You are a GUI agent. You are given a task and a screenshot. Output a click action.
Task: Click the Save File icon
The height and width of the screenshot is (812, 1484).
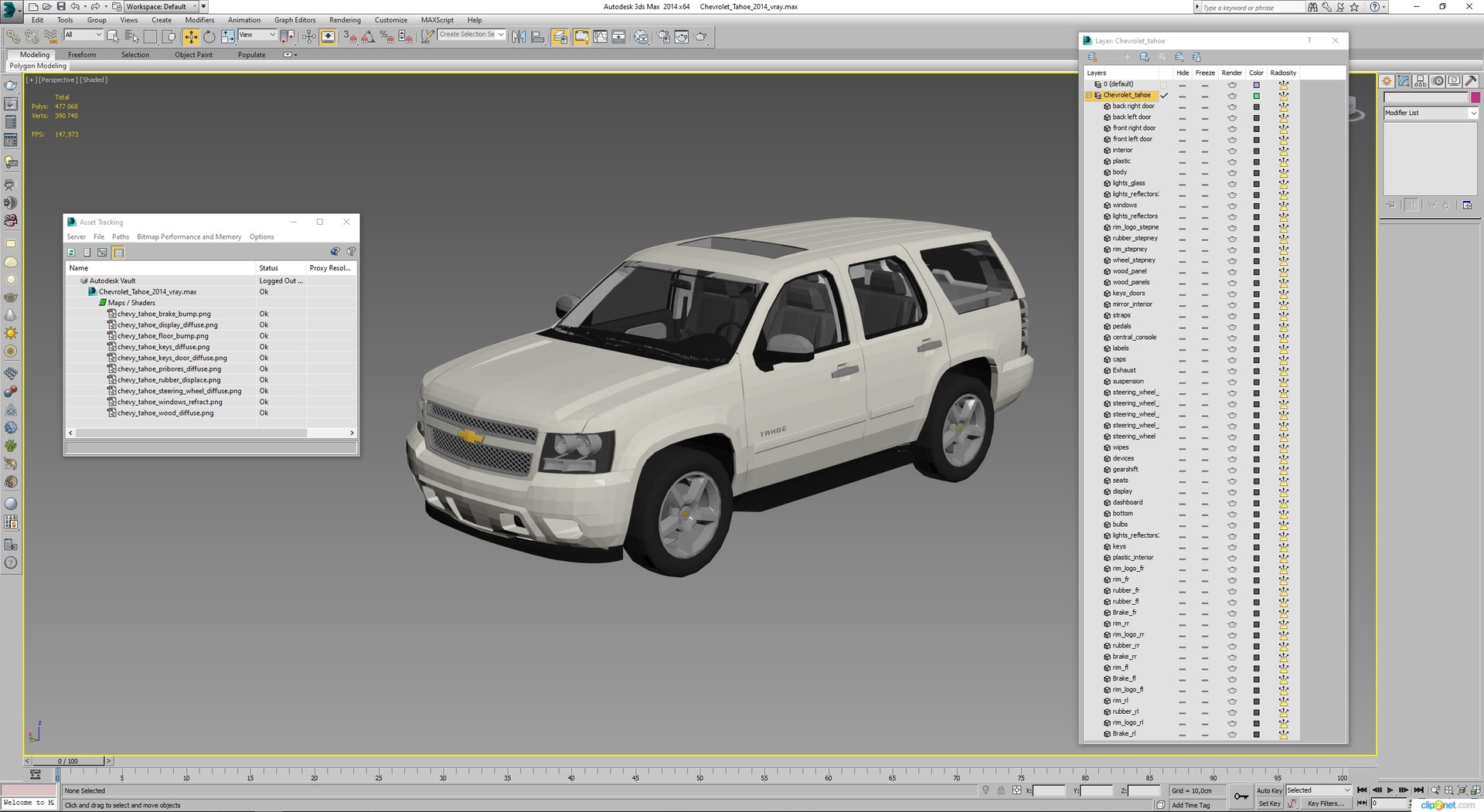click(x=61, y=6)
